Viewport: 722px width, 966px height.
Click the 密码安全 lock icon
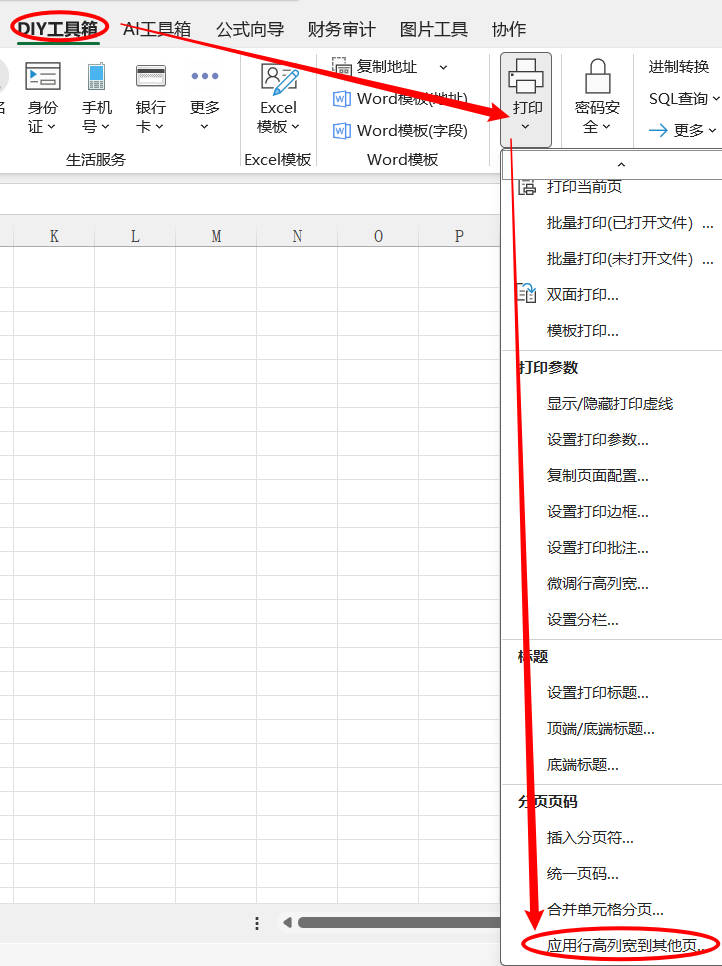pos(598,77)
